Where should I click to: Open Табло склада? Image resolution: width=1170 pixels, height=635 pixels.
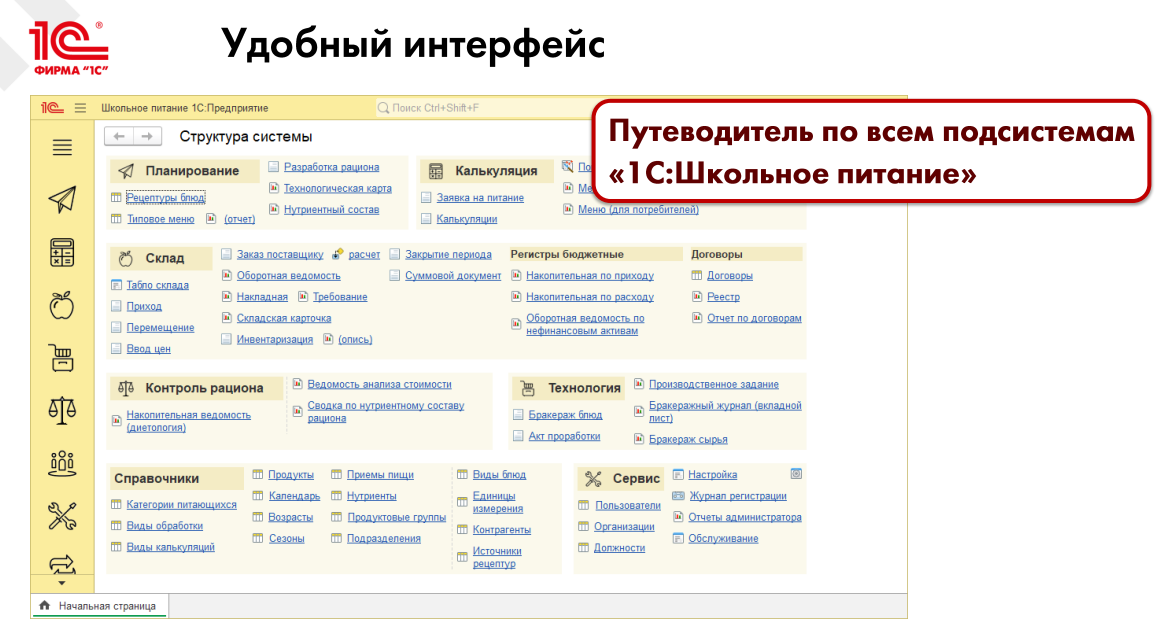pyautogui.click(x=157, y=285)
